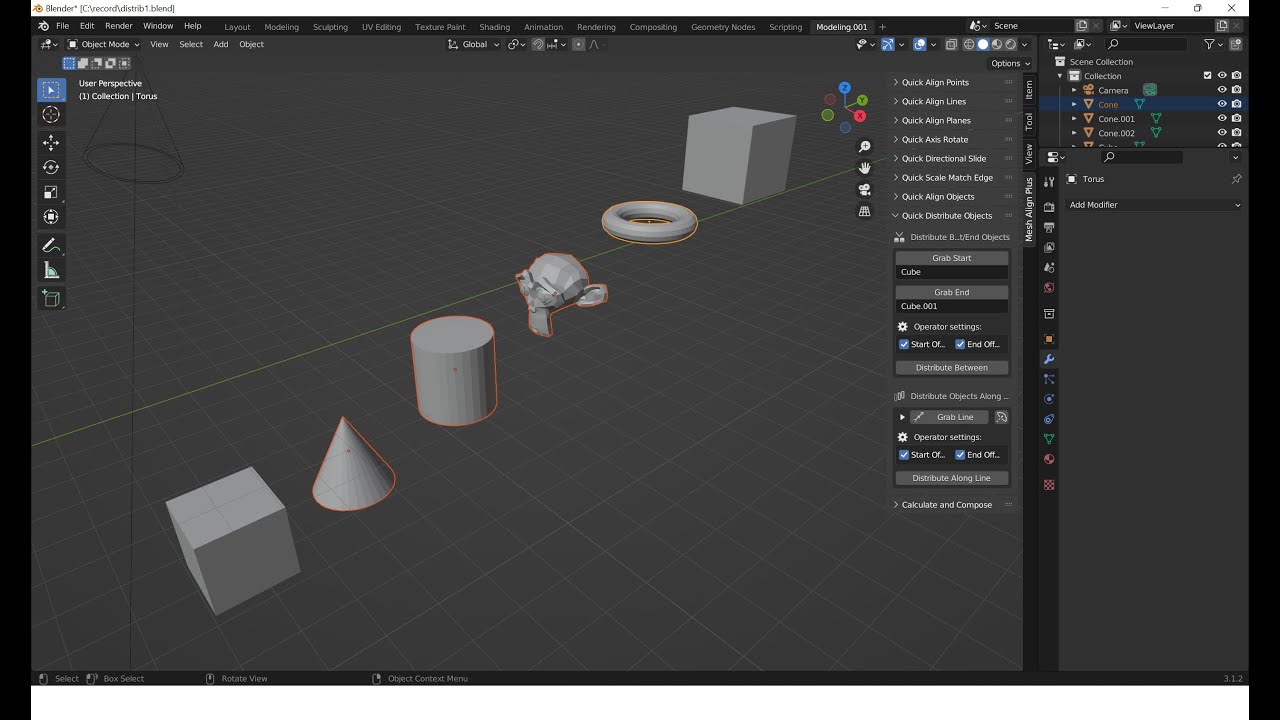1280x720 pixels.
Task: Toggle Cone.002 viewport visibility
Action: (x=1222, y=133)
